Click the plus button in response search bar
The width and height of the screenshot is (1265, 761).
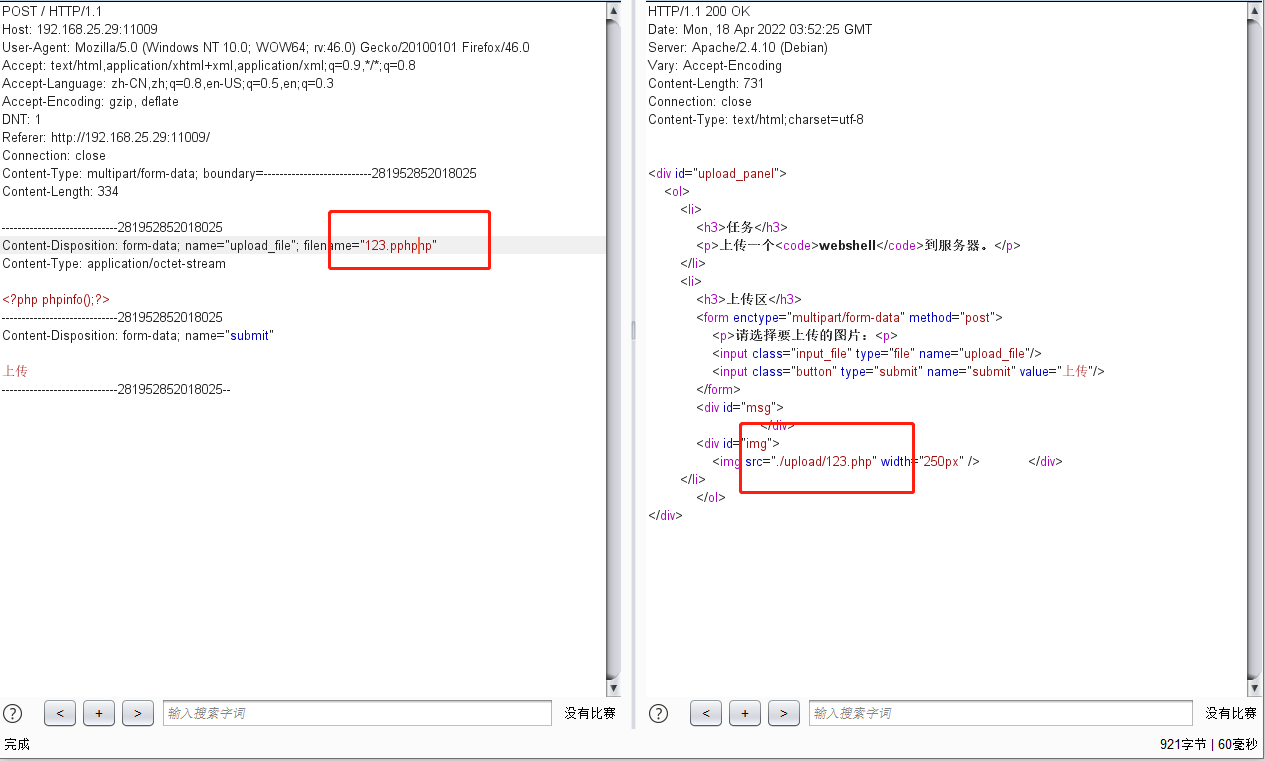click(x=745, y=713)
